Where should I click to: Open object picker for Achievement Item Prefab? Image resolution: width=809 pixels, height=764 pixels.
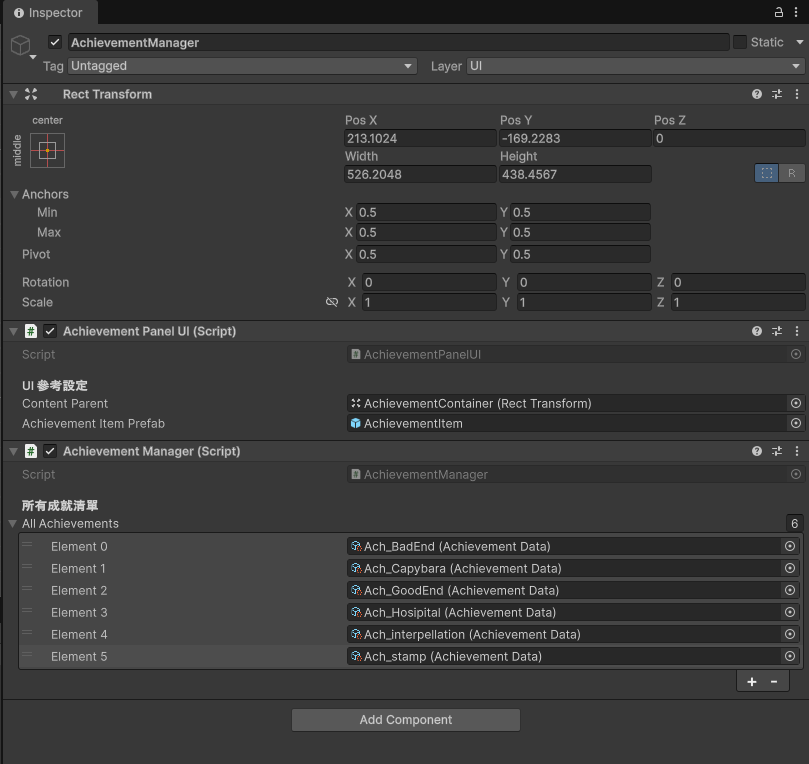[796, 424]
